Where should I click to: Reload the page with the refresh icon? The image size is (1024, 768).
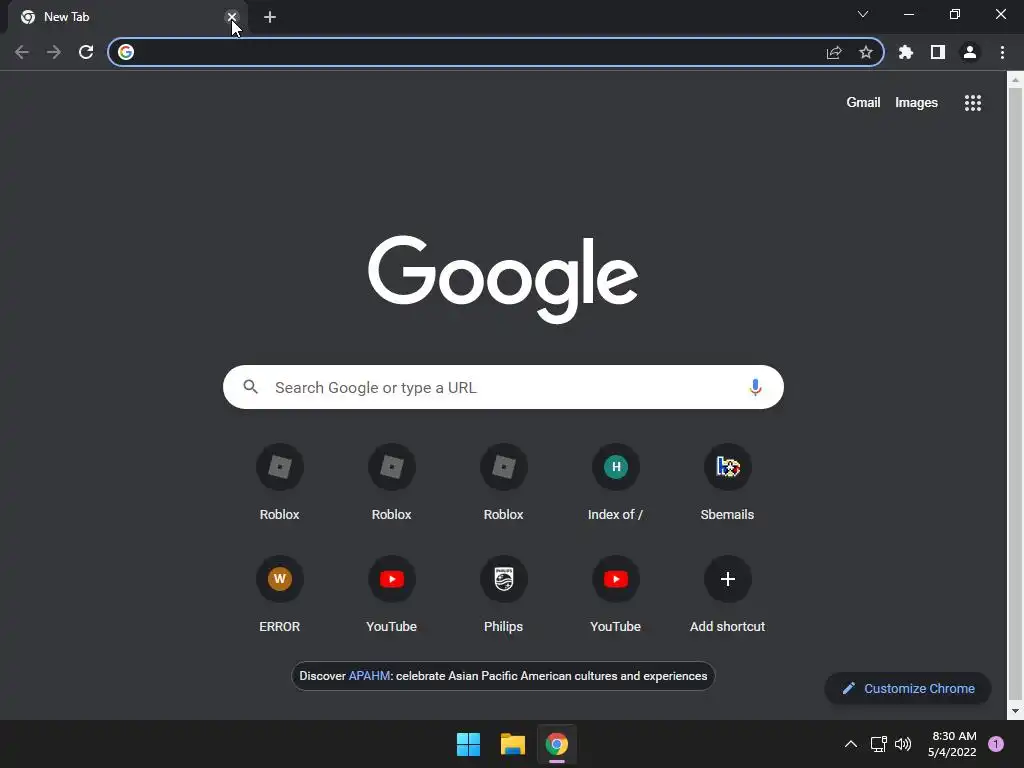[86, 52]
